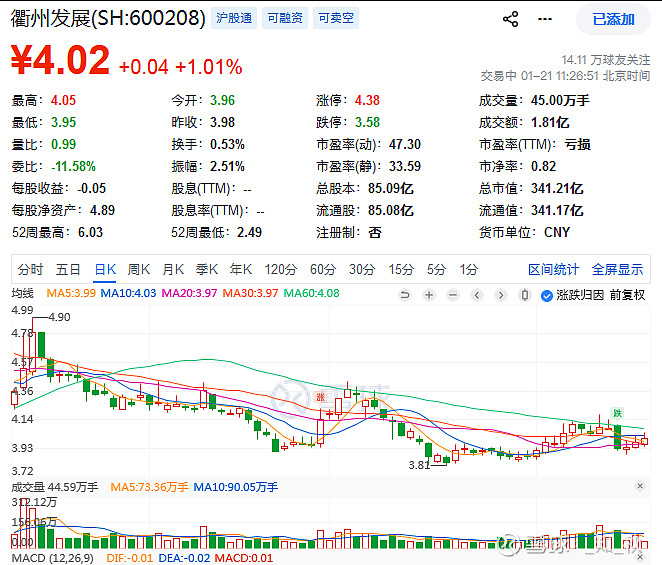Image resolution: width=662 pixels, height=565 pixels.
Task: Click the MA60:4.08 moving average label
Action: click(x=312, y=293)
